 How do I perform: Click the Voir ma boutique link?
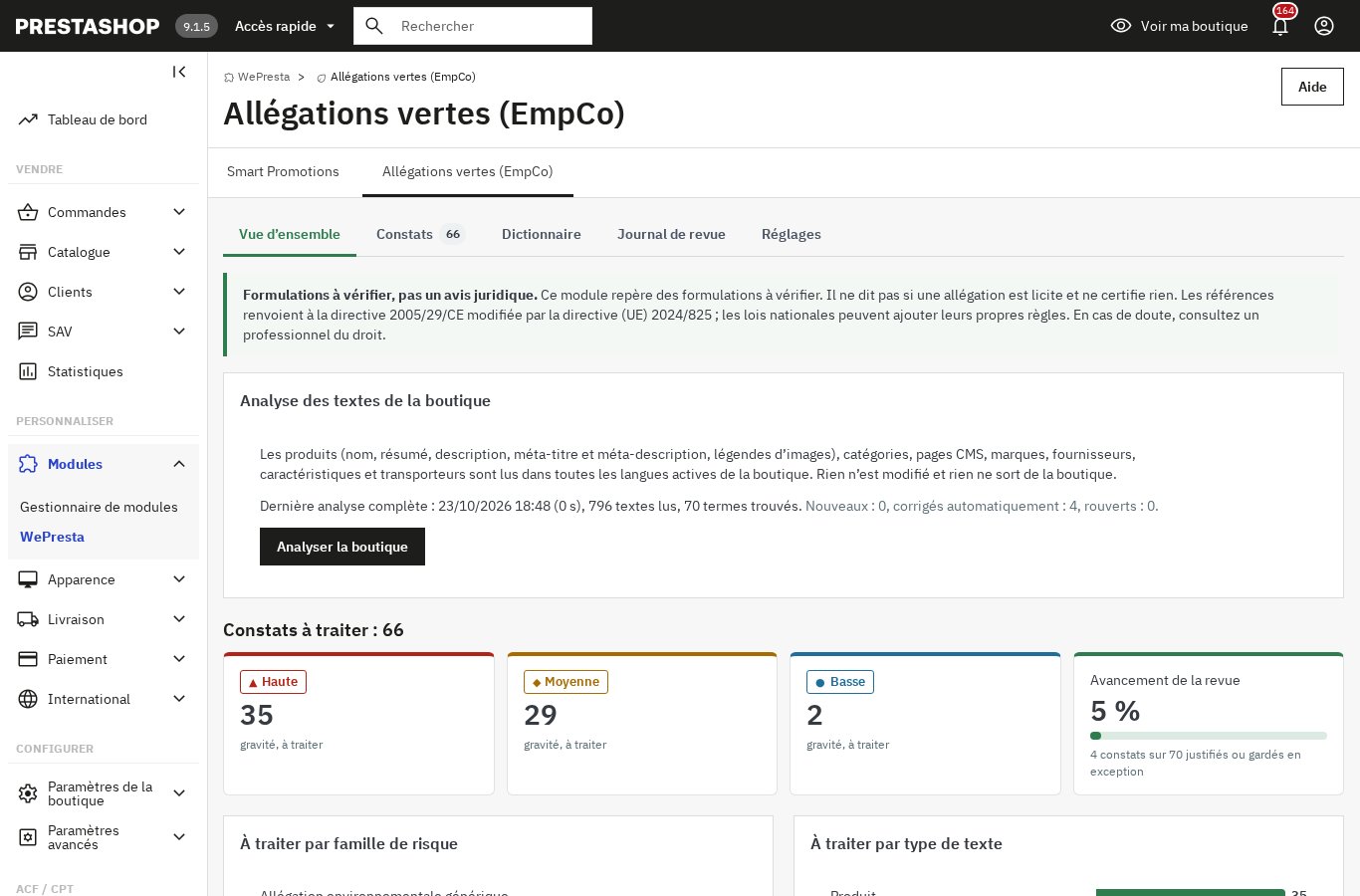(1180, 26)
